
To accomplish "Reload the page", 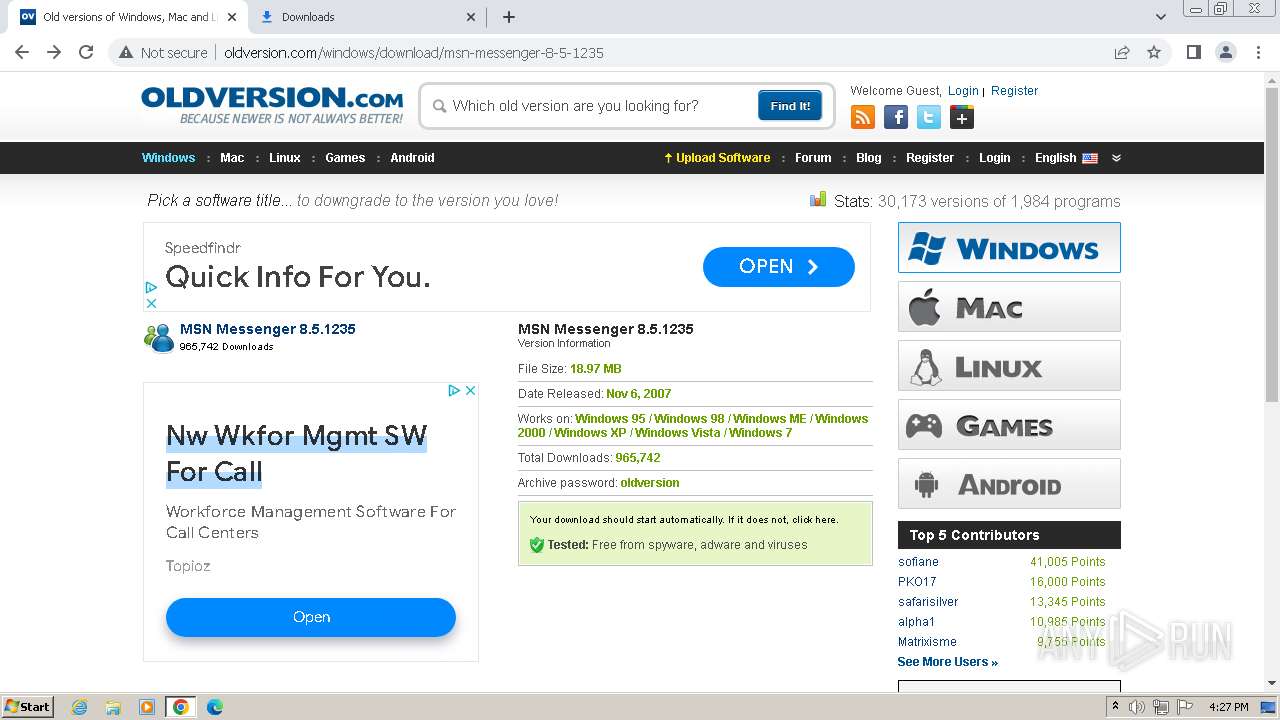I will click(x=86, y=52).
